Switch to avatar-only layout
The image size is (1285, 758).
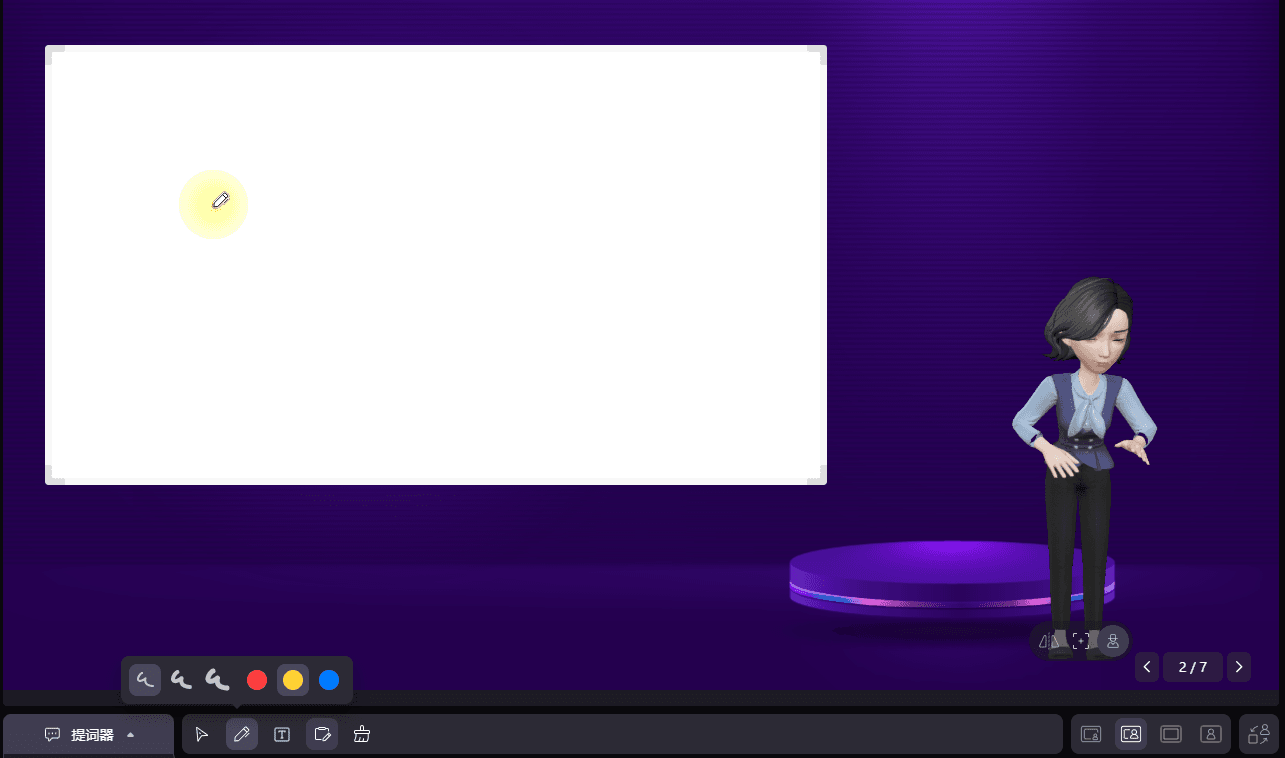(1211, 734)
